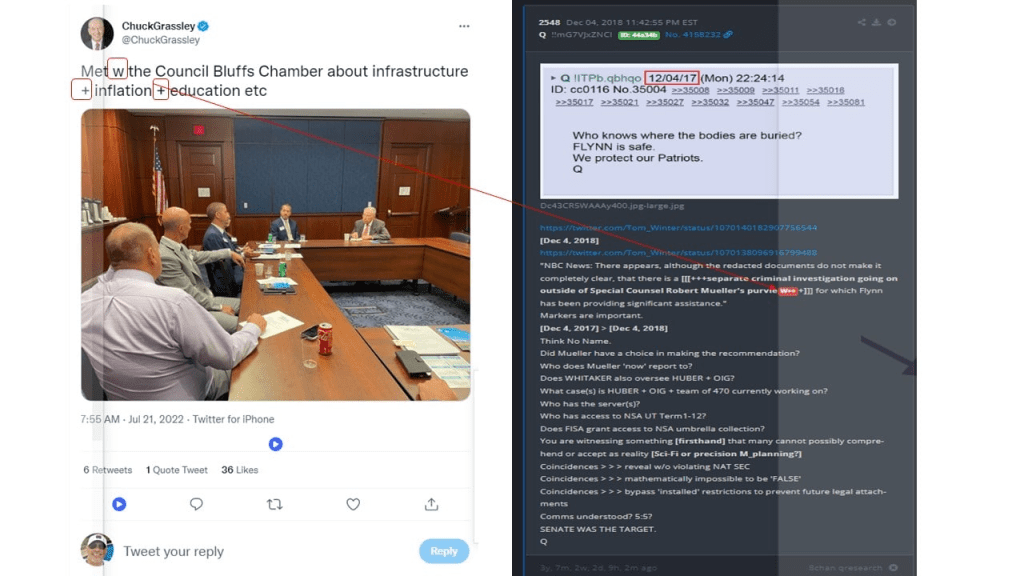Viewport: 1024px width, 576px height.
Task: Click the blue play marker below timestamp
Action: pyautogui.click(x=276, y=444)
